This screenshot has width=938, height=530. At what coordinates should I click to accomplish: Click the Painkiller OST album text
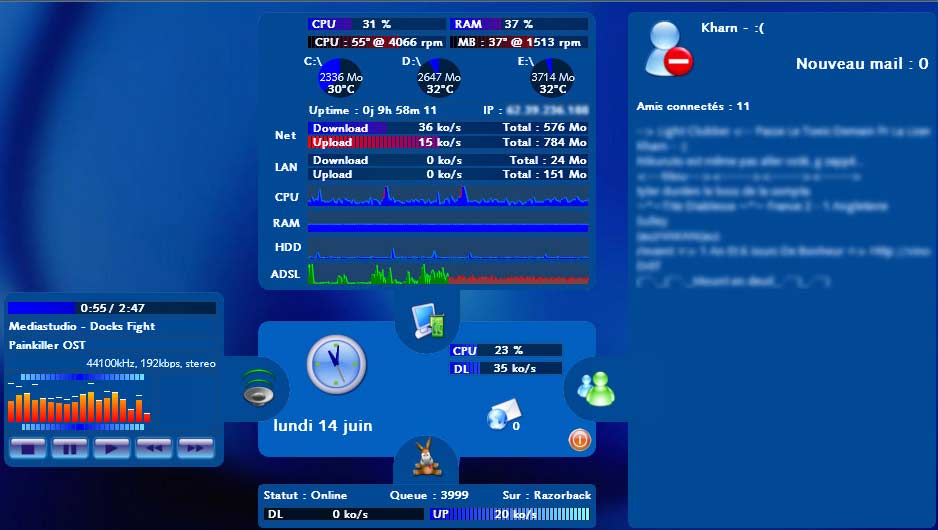click(x=47, y=345)
